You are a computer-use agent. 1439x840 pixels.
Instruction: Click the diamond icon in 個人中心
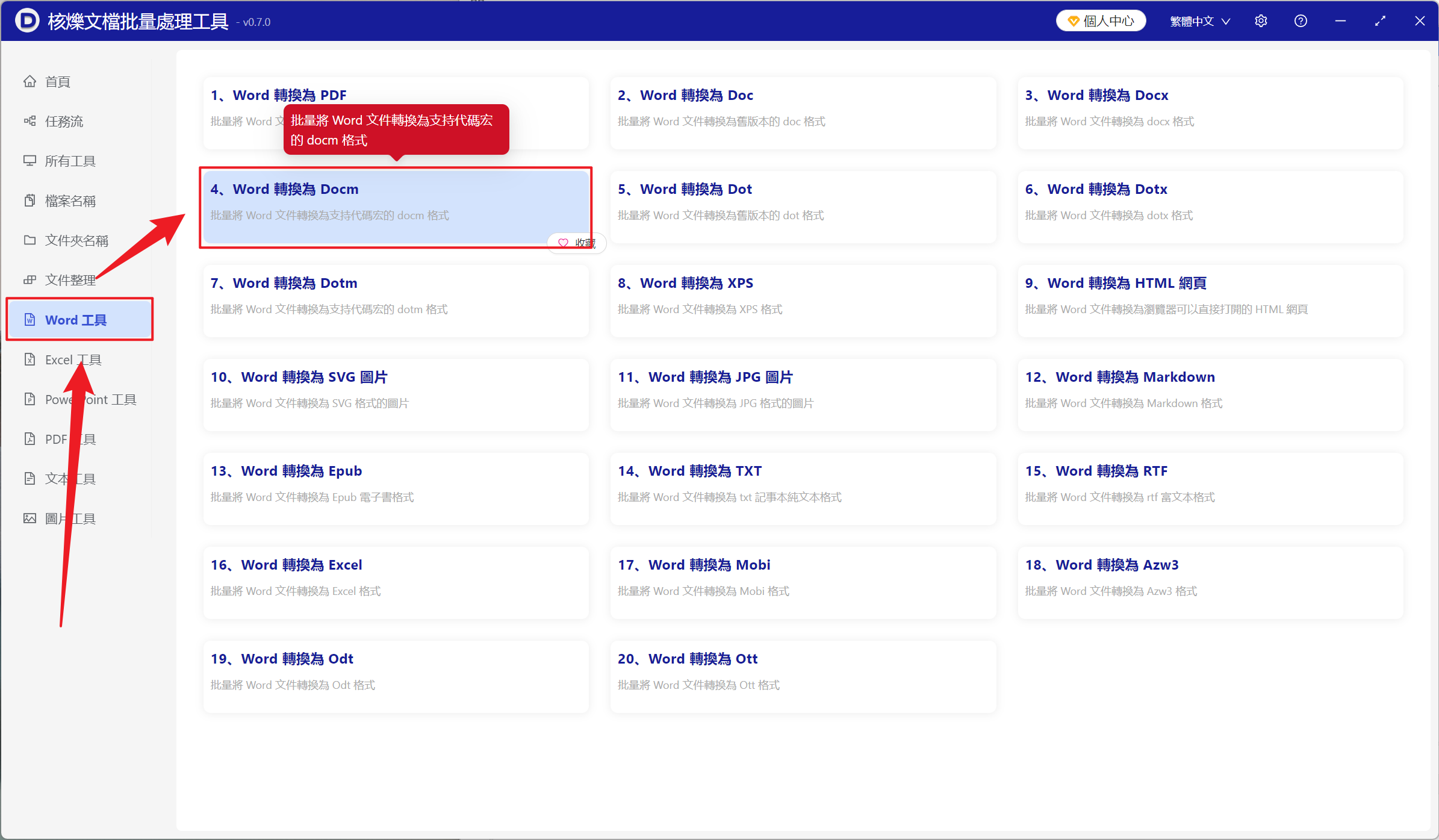pyautogui.click(x=1073, y=21)
